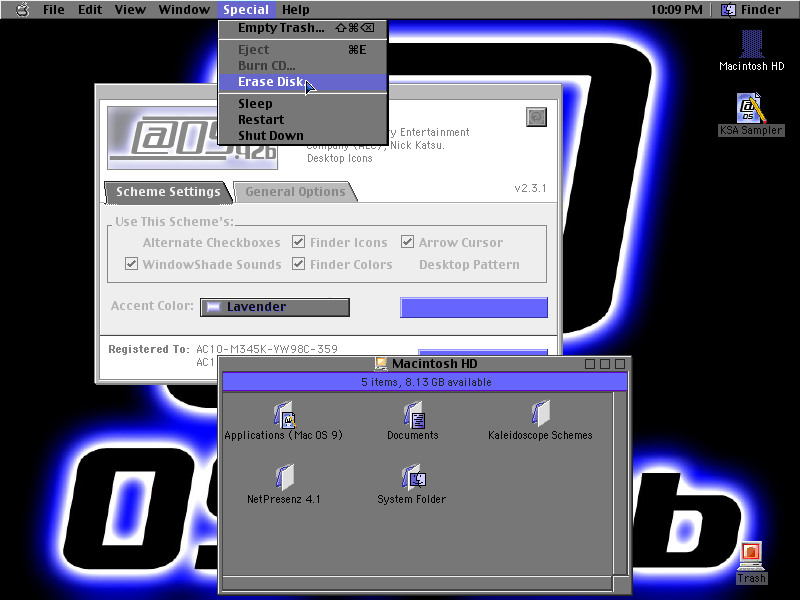Switch to the General Options tab
The image size is (800, 600).
pos(295,192)
